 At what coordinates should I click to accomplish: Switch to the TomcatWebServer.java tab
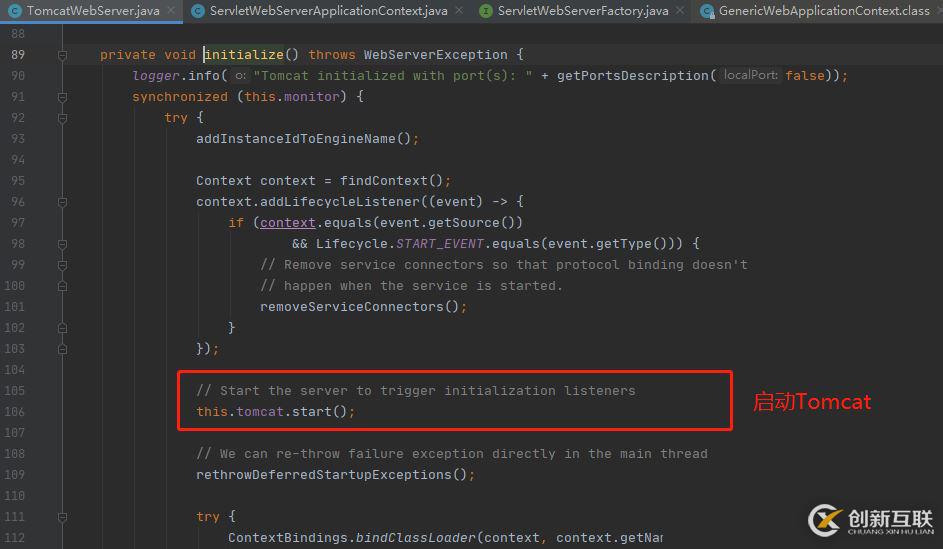pyautogui.click(x=93, y=11)
